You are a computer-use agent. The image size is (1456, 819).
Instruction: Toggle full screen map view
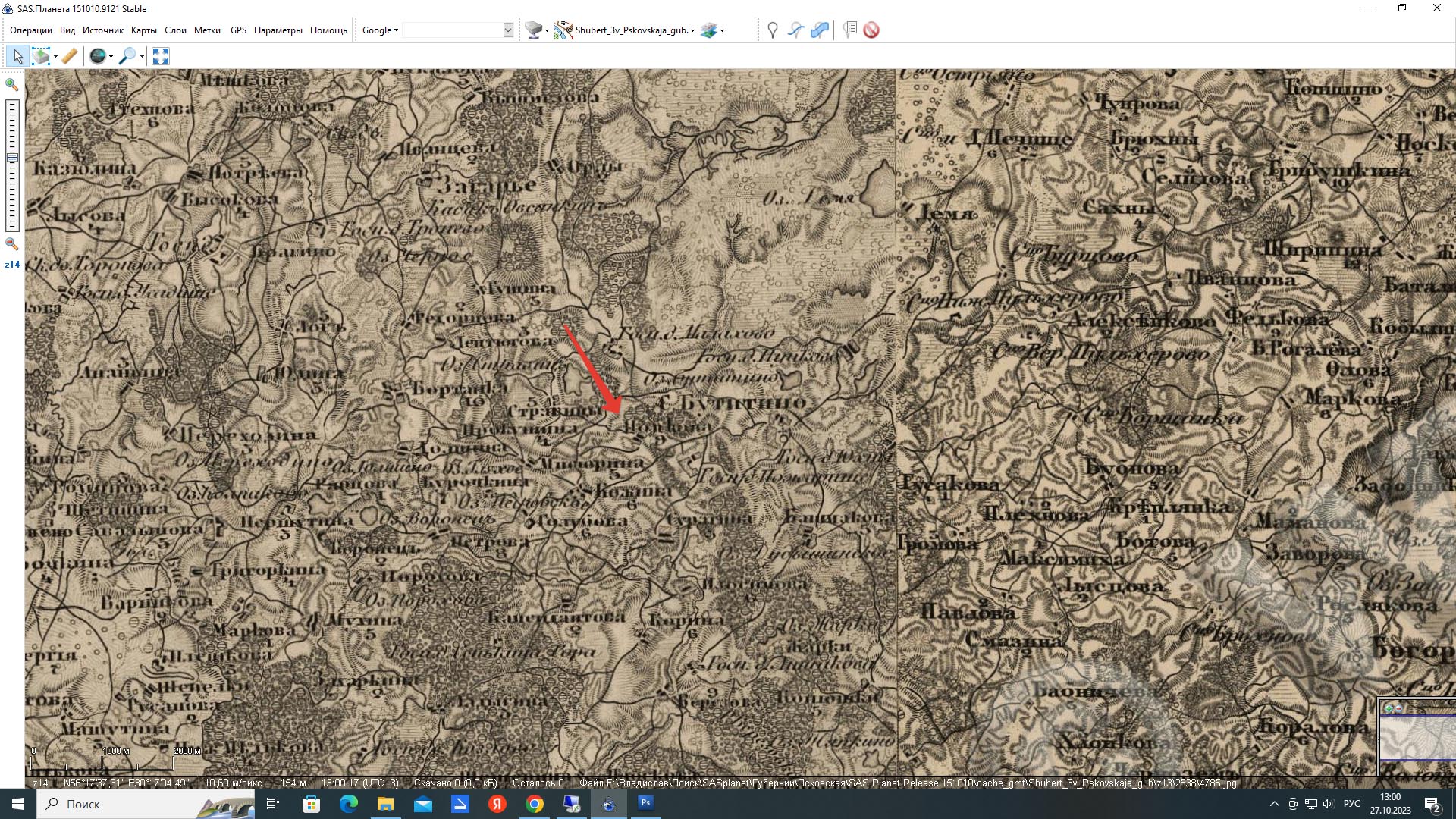click(x=160, y=56)
